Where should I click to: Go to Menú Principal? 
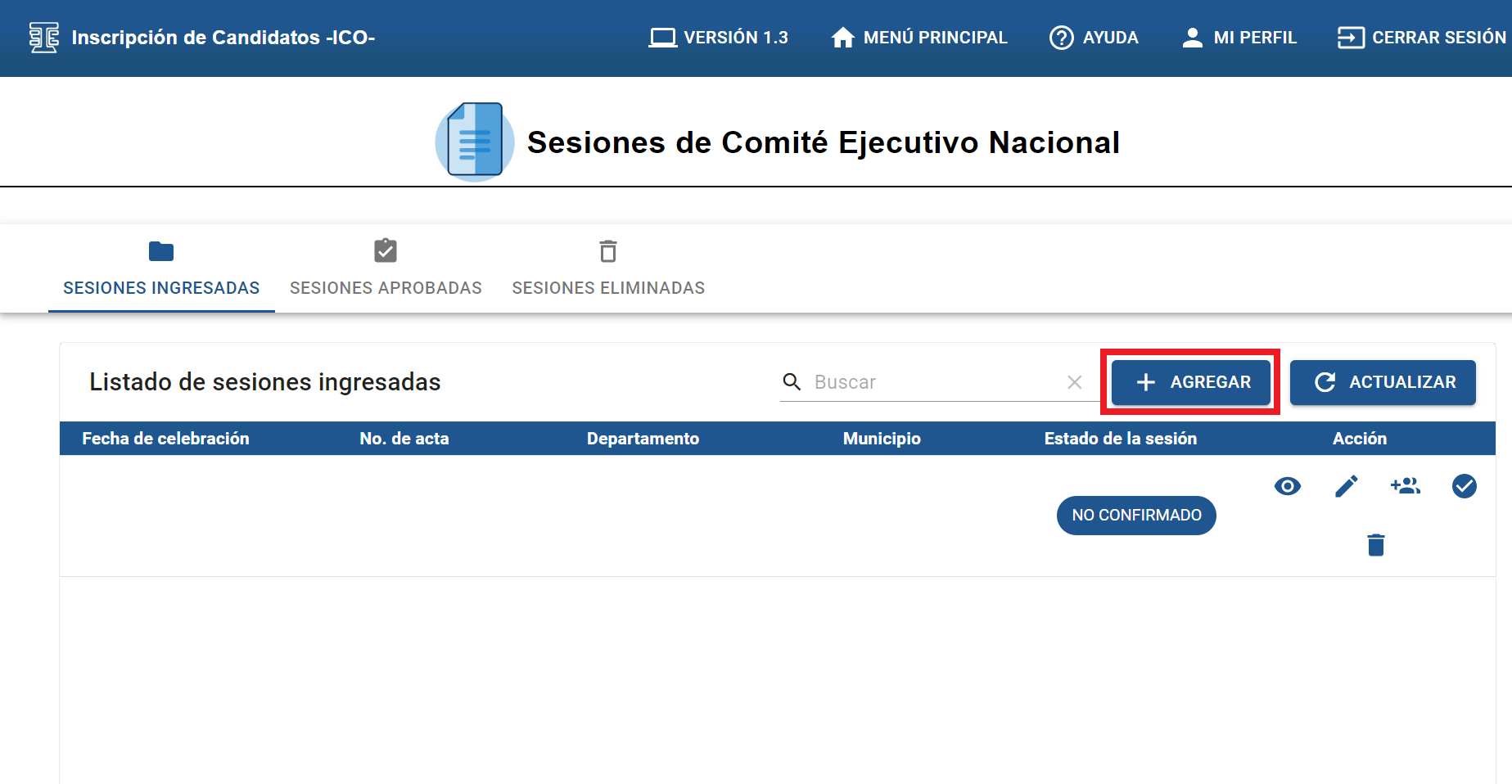tap(919, 38)
